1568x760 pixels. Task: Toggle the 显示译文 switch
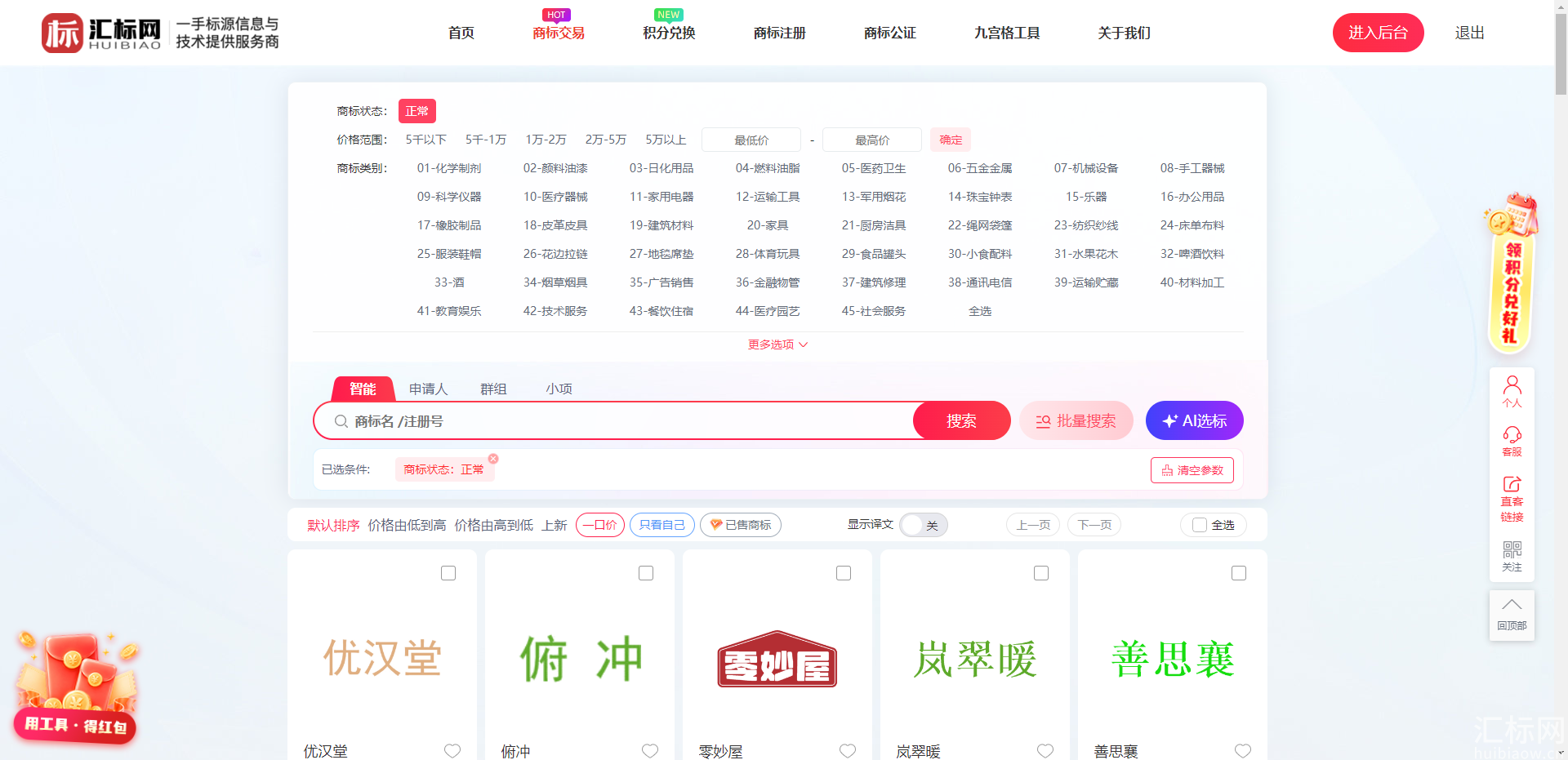pos(924,525)
